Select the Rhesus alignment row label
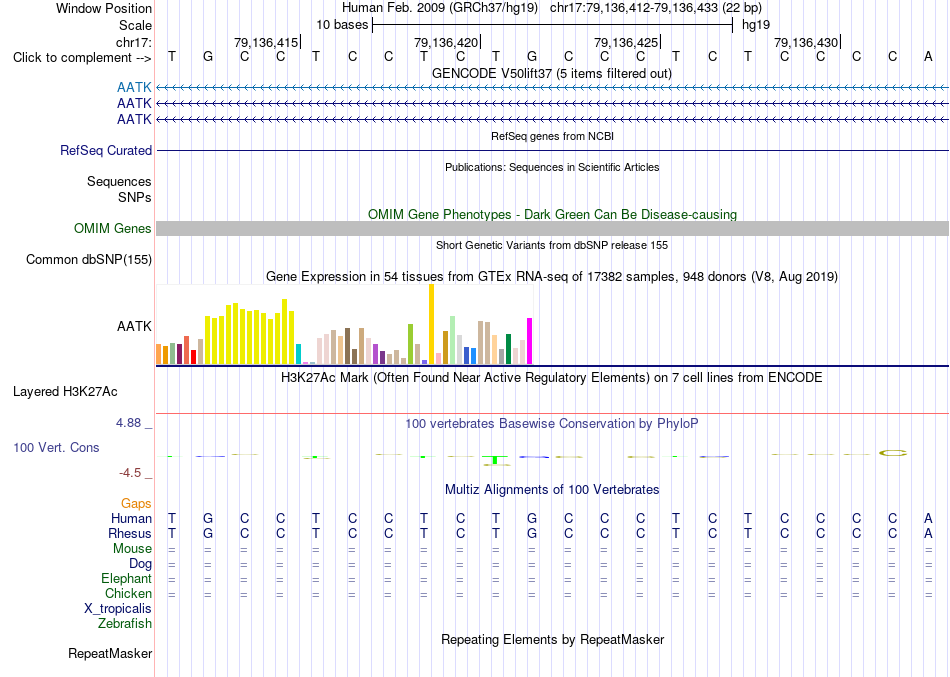 point(130,533)
